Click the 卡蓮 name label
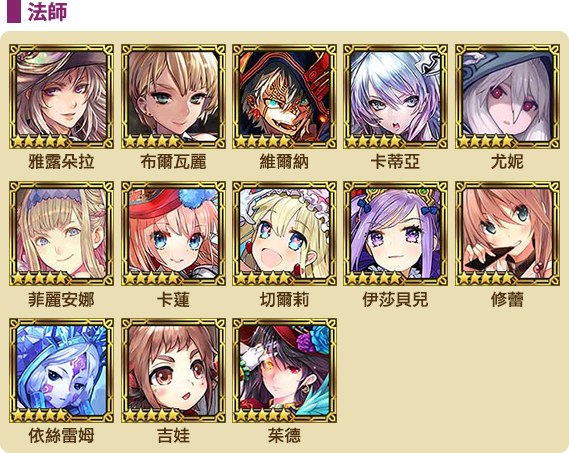 [173, 300]
